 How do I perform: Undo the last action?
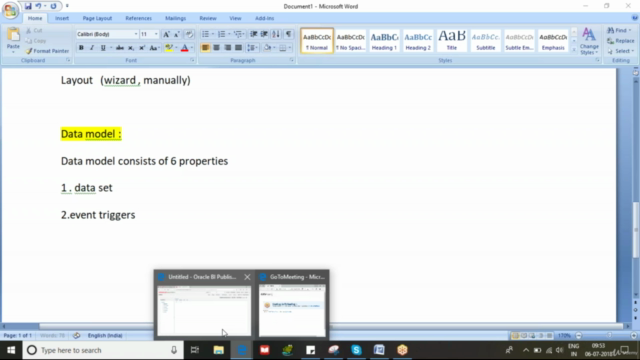[38, 6]
